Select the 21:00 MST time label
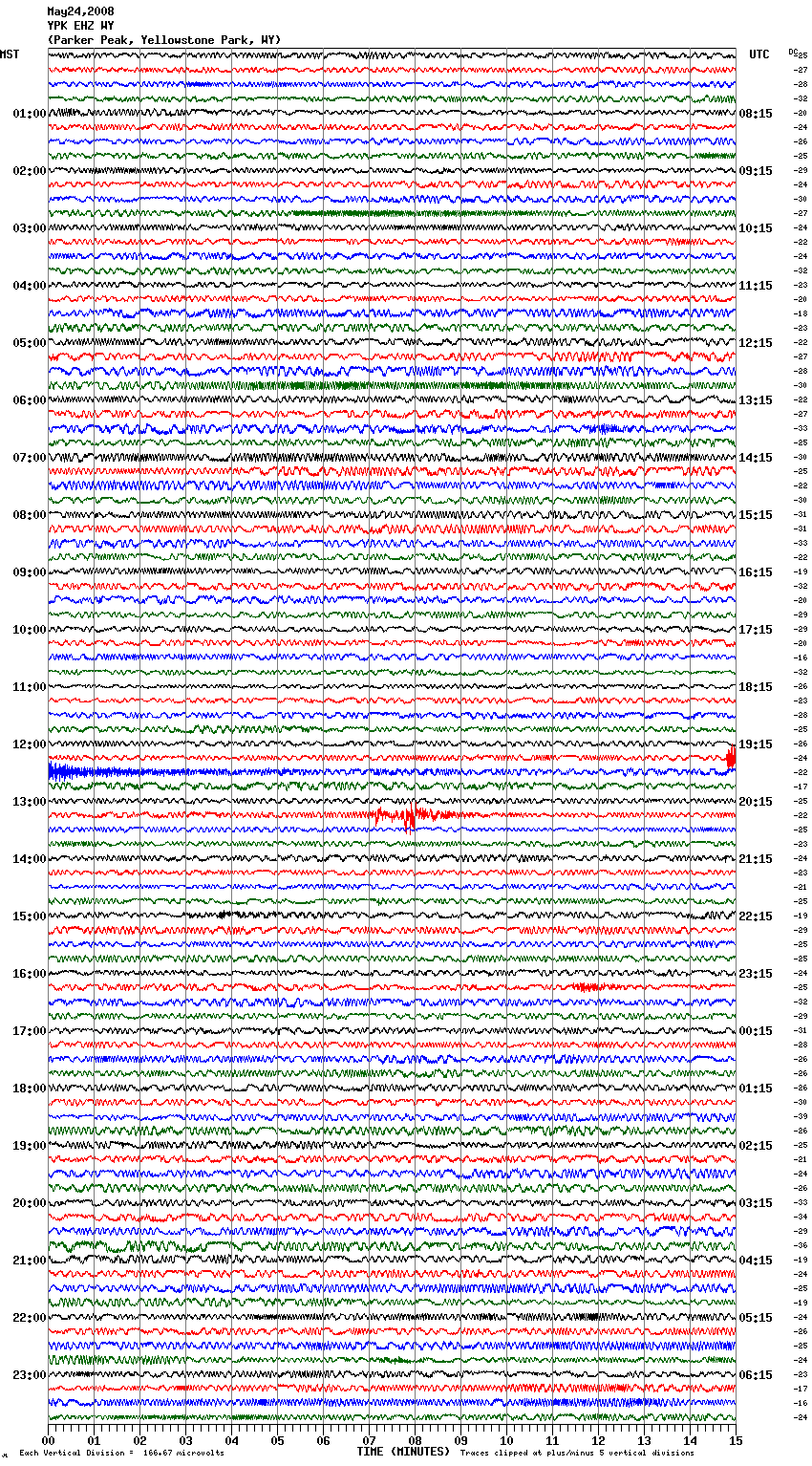This screenshot has width=812, height=1466. [30, 1261]
